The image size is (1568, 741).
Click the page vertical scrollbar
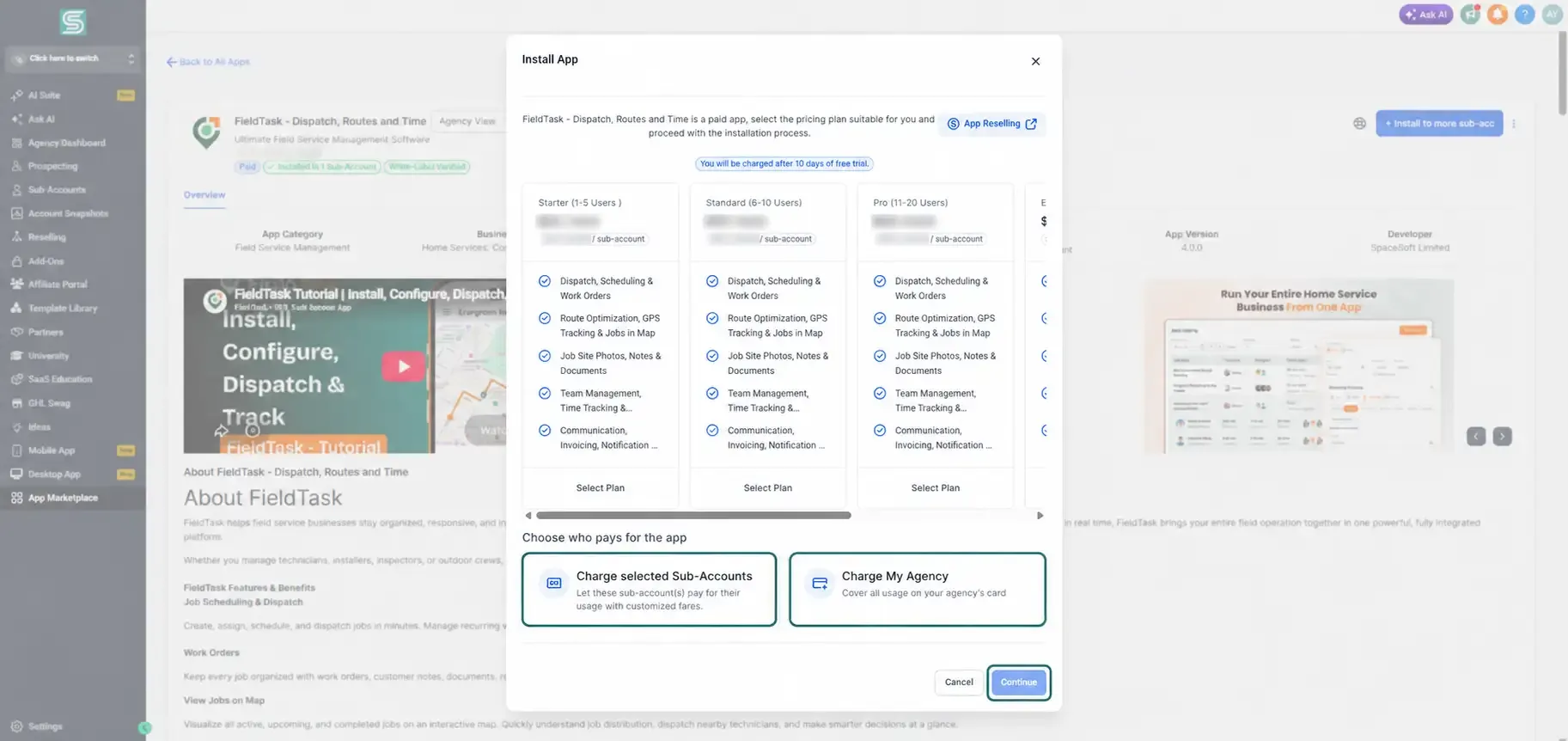click(x=1562, y=73)
